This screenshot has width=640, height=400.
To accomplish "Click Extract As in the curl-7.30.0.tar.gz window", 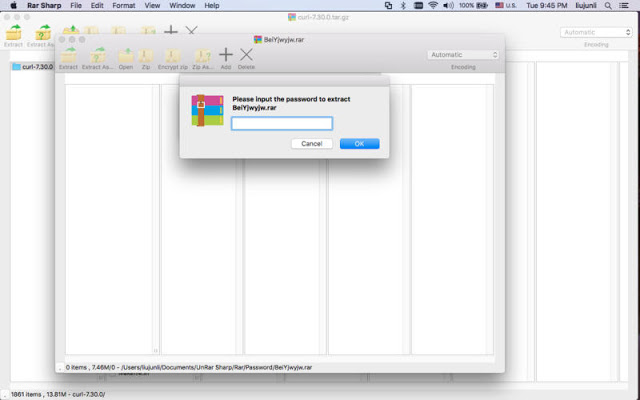I will [41, 36].
